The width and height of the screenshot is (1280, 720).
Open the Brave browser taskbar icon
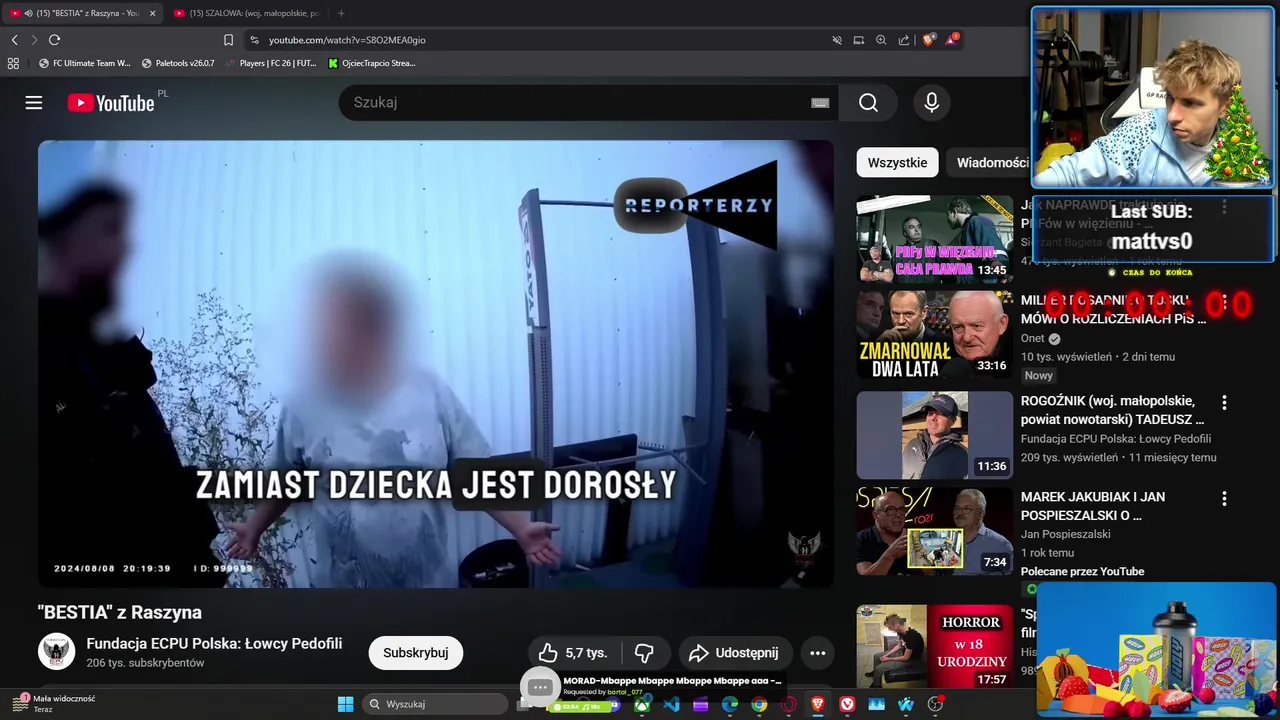click(818, 704)
